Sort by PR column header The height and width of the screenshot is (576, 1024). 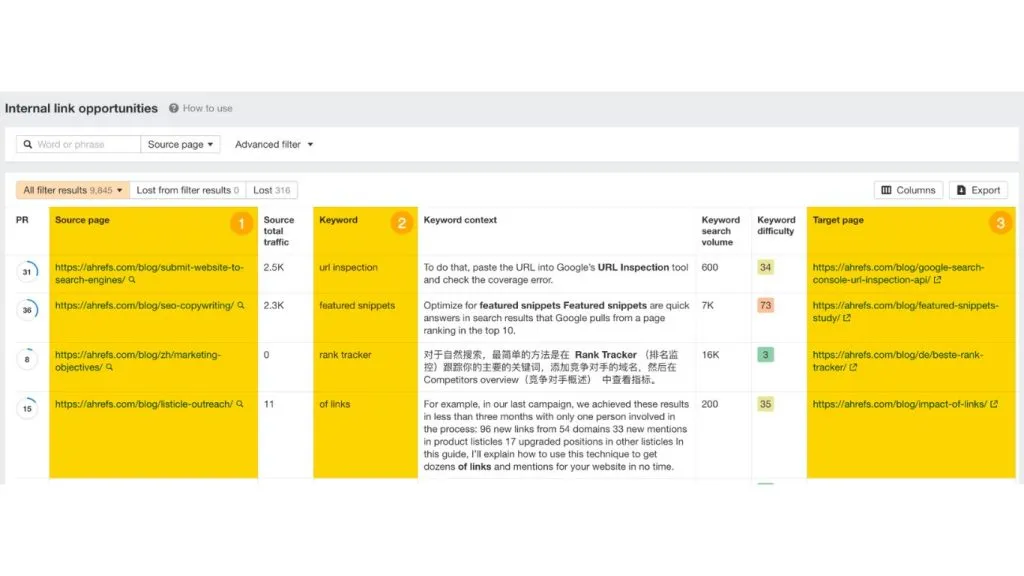22,220
